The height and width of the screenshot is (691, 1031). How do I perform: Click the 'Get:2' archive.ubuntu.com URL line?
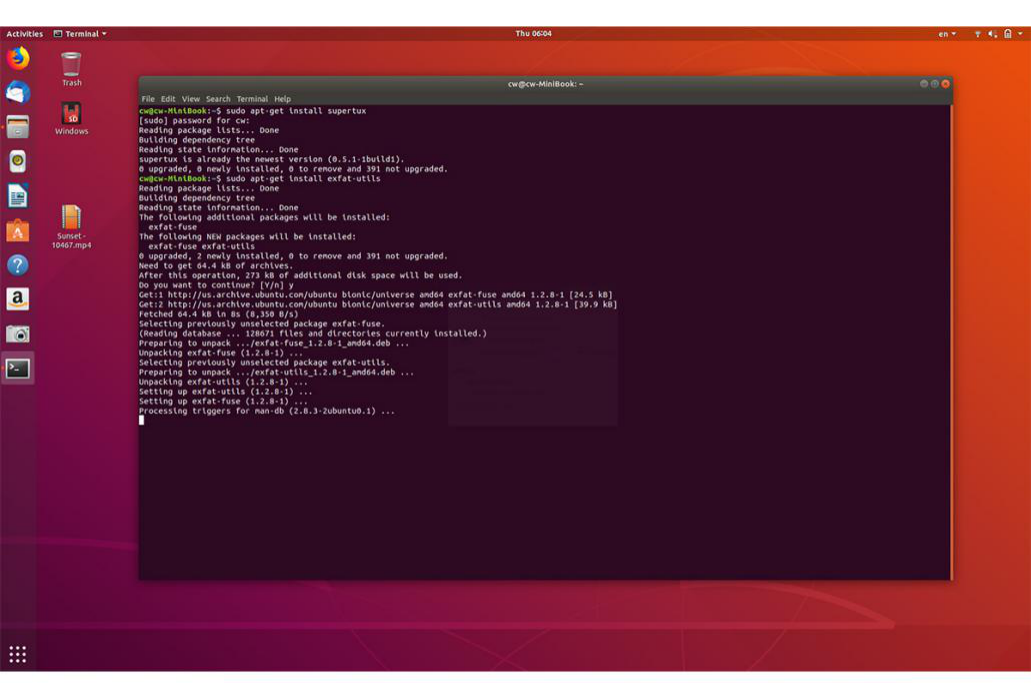(x=378, y=304)
